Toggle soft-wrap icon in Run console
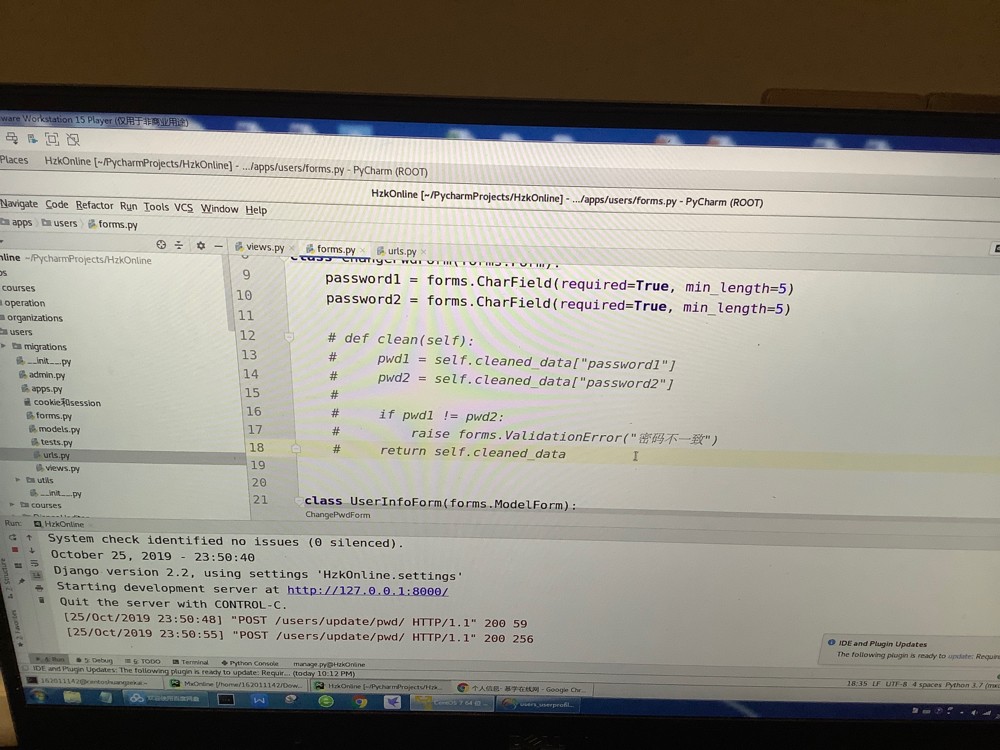1000x750 pixels. [x=34, y=563]
